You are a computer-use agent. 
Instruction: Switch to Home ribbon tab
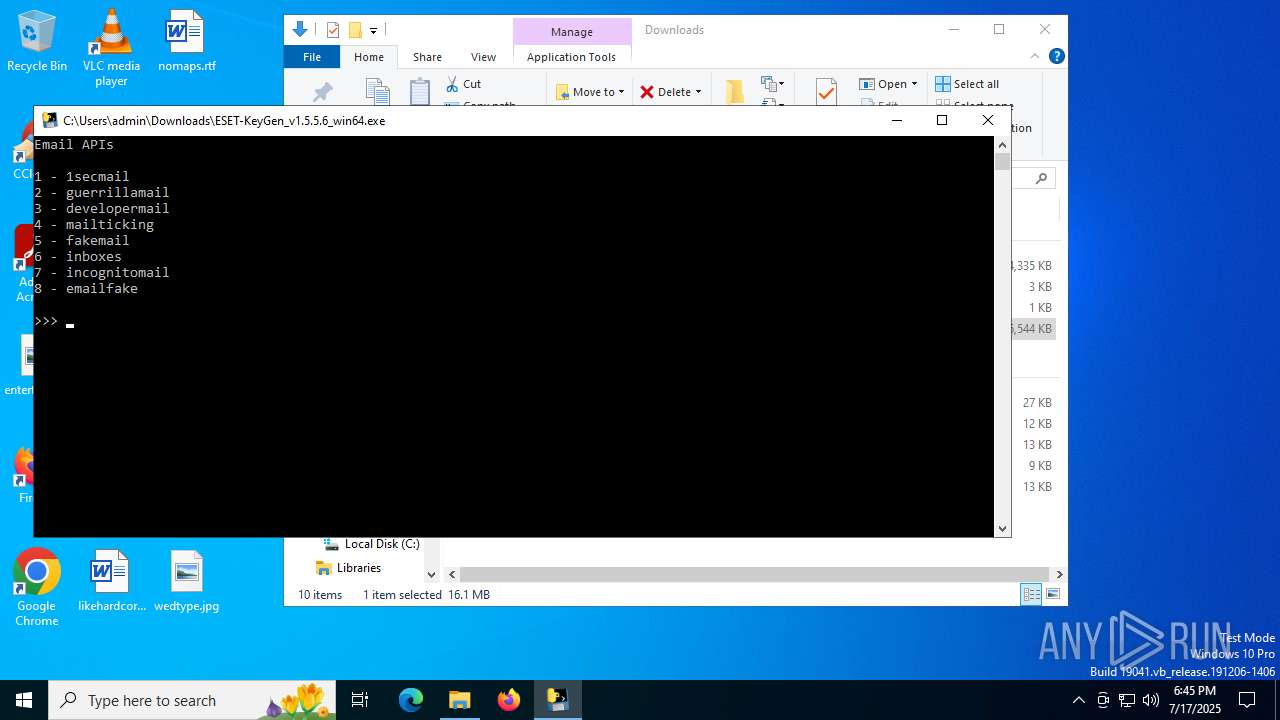click(x=369, y=57)
